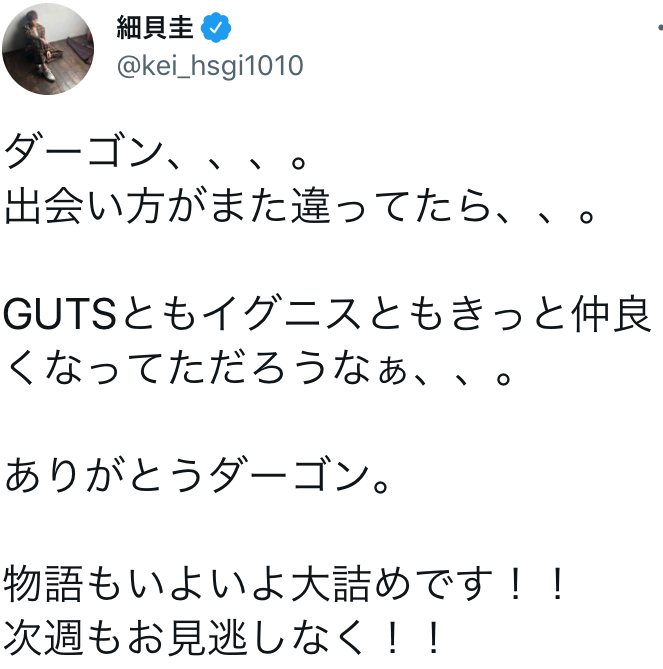663x669 pixels.
Task: Click the line 物語もいよいよ大詰めです
Action: point(284,583)
